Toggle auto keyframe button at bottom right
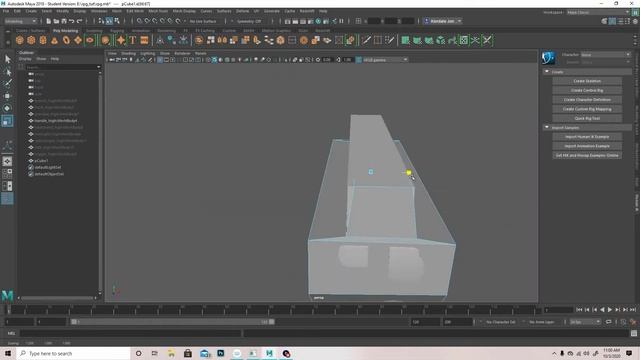 [x=623, y=322]
